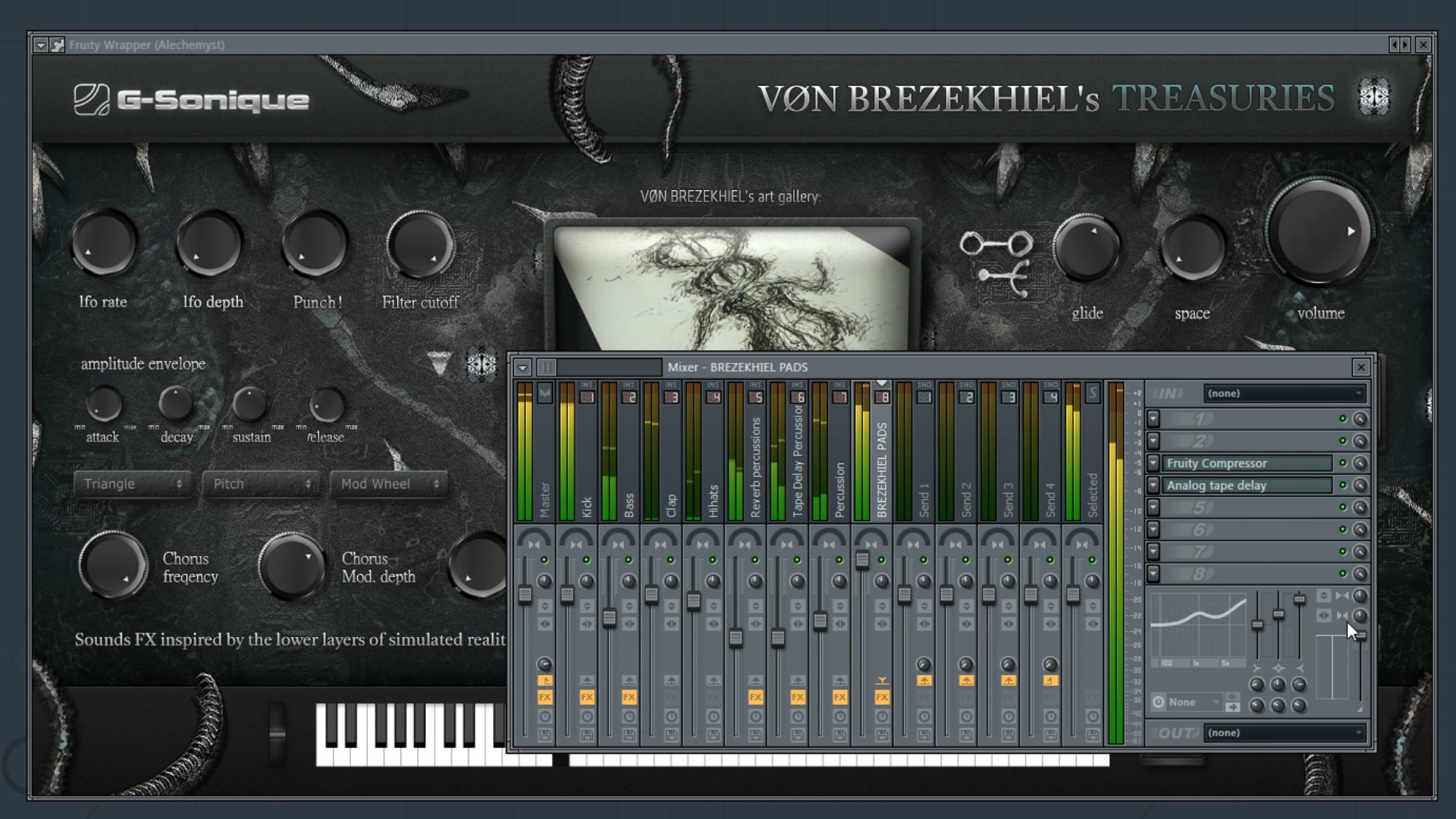Screen dimensions: 1456x819
Task: Click the art gallery sketch image
Action: coord(732,288)
